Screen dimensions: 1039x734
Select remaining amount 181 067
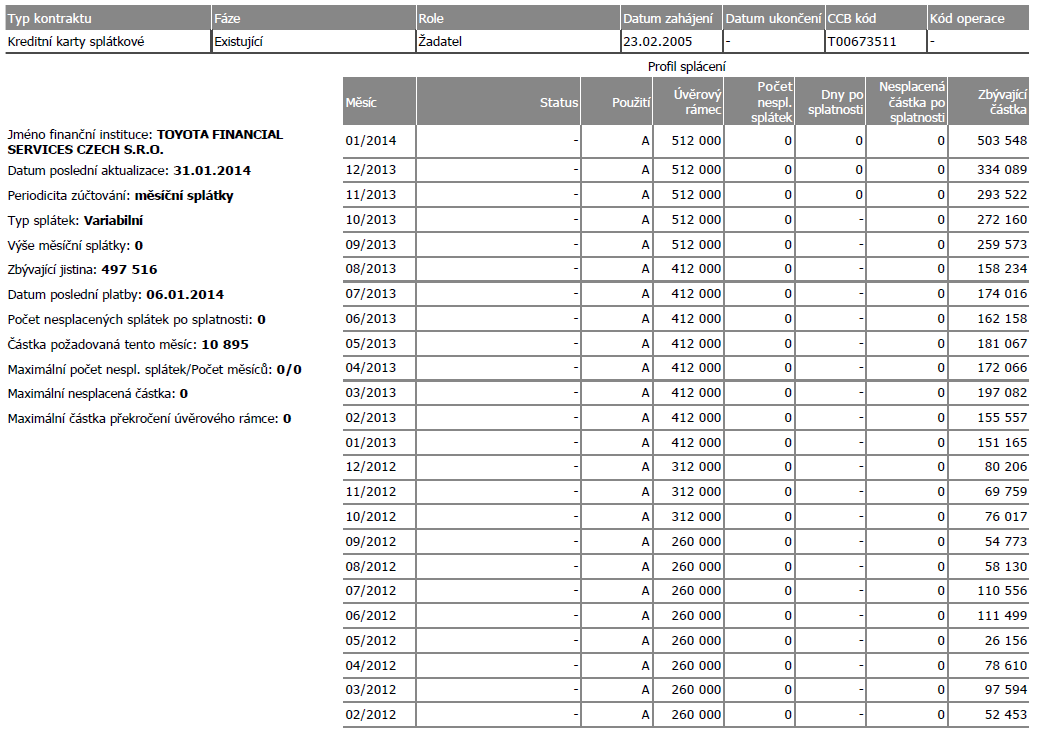coord(989,343)
